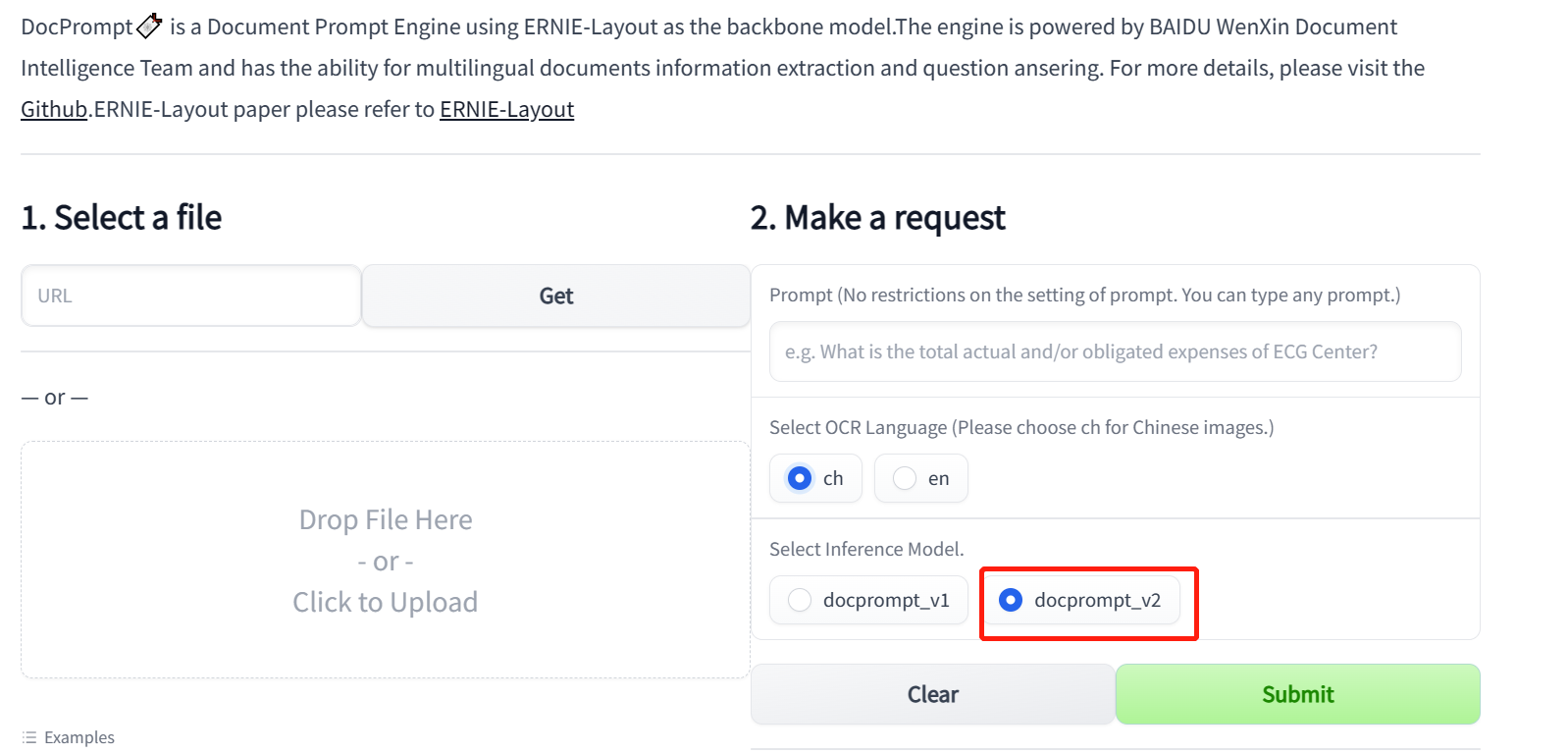Viewport: 1568px width, 754px height.
Task: Open the ERNIE-Layout paper link
Action: (x=506, y=109)
